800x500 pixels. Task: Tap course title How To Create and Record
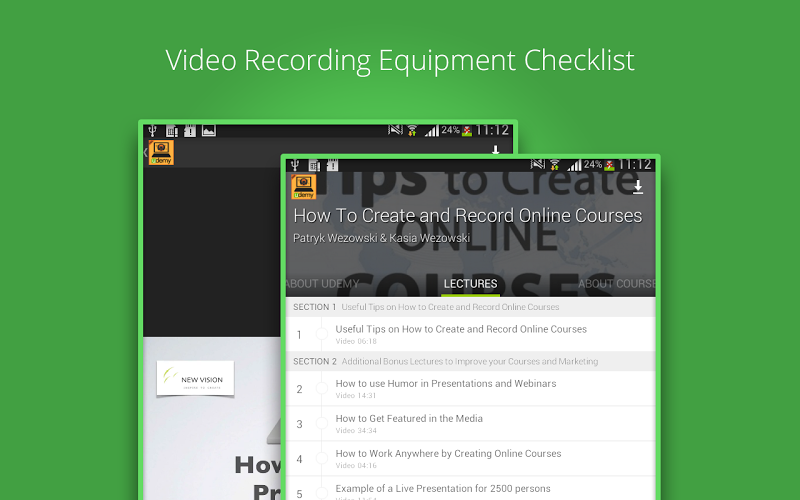point(467,216)
